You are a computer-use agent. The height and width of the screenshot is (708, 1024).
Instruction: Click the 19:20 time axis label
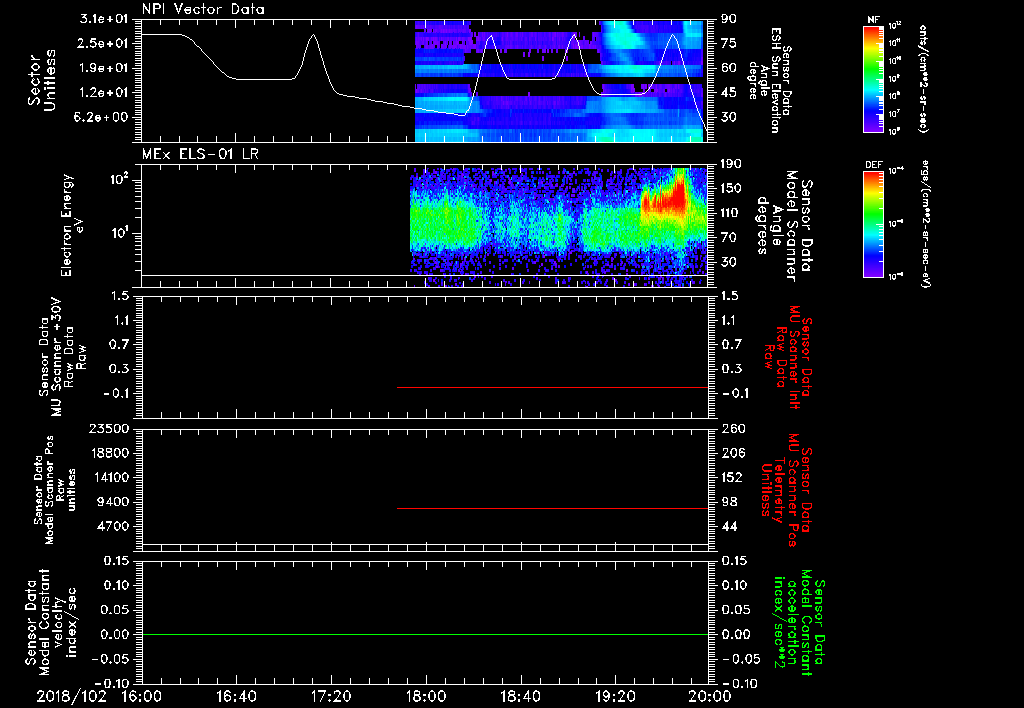tap(615, 696)
